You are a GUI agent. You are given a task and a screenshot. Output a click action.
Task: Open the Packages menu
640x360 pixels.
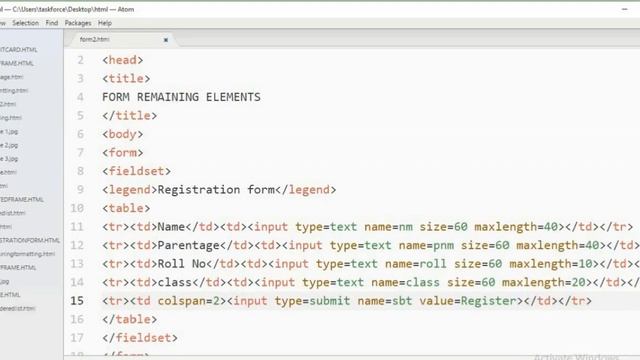click(x=78, y=23)
